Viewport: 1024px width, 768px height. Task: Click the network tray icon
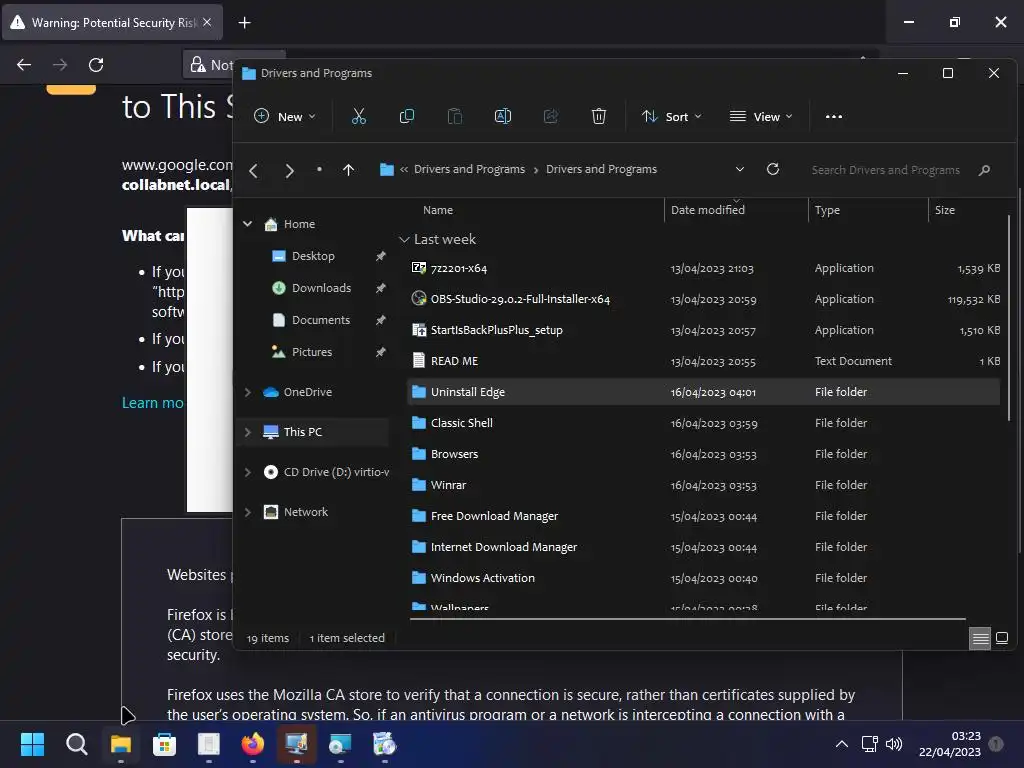click(x=869, y=744)
